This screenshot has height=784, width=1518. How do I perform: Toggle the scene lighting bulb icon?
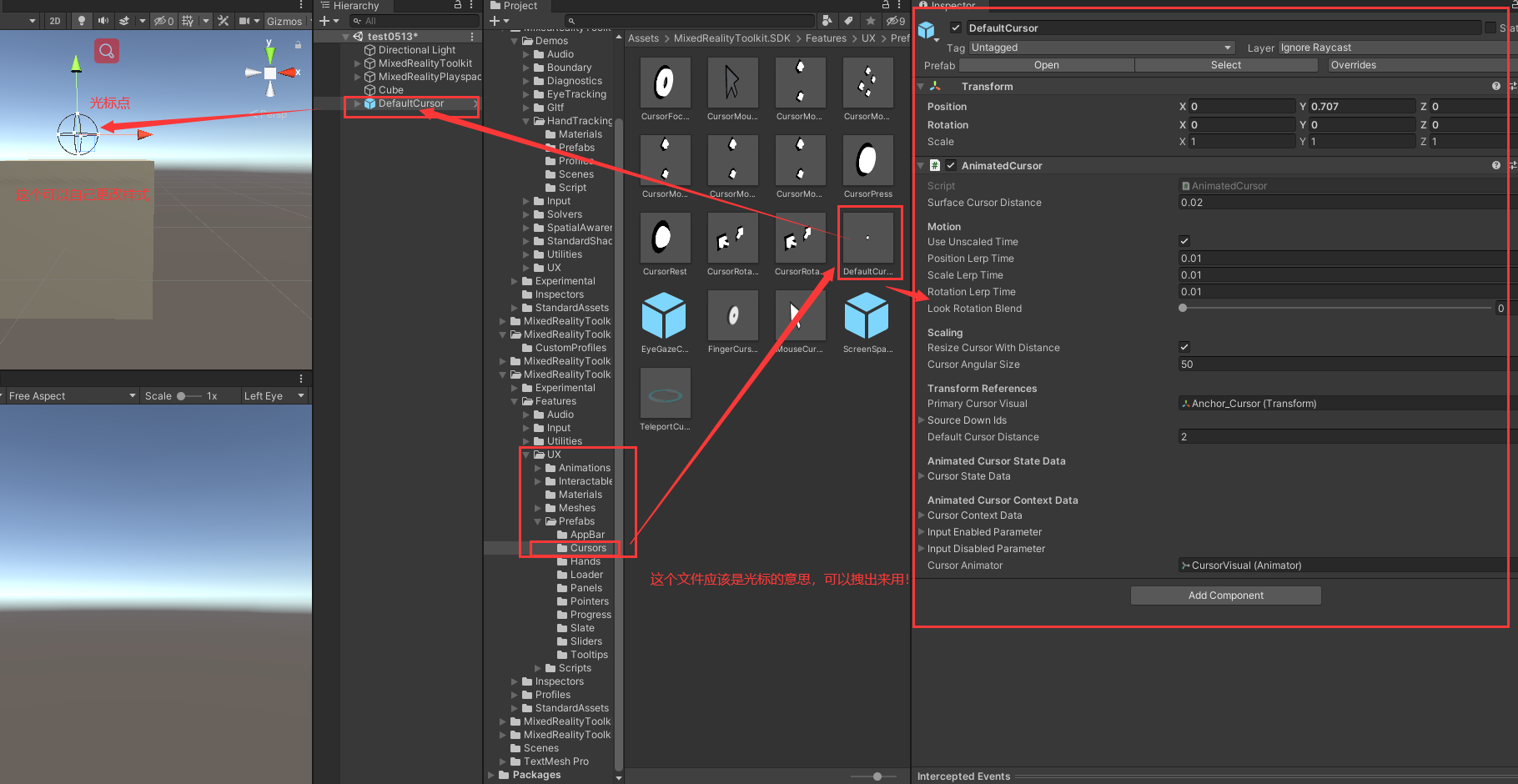tap(81, 21)
